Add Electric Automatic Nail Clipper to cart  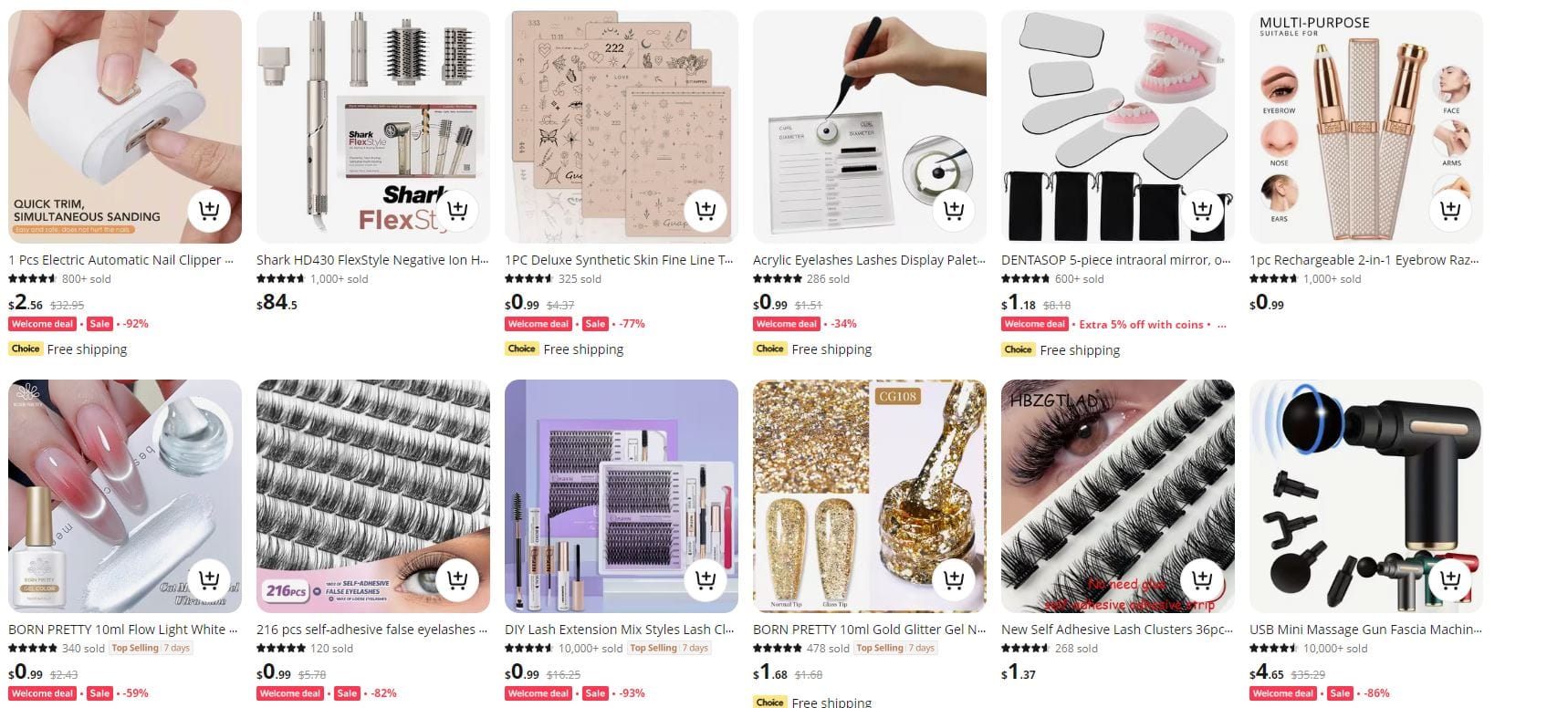(x=209, y=211)
